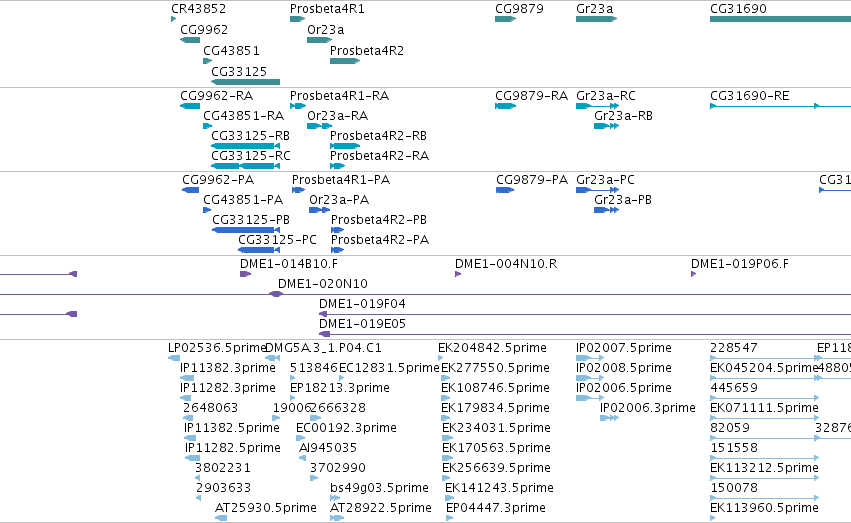Click the 2903633 label
This screenshot has width=851, height=523.
[x=224, y=489]
